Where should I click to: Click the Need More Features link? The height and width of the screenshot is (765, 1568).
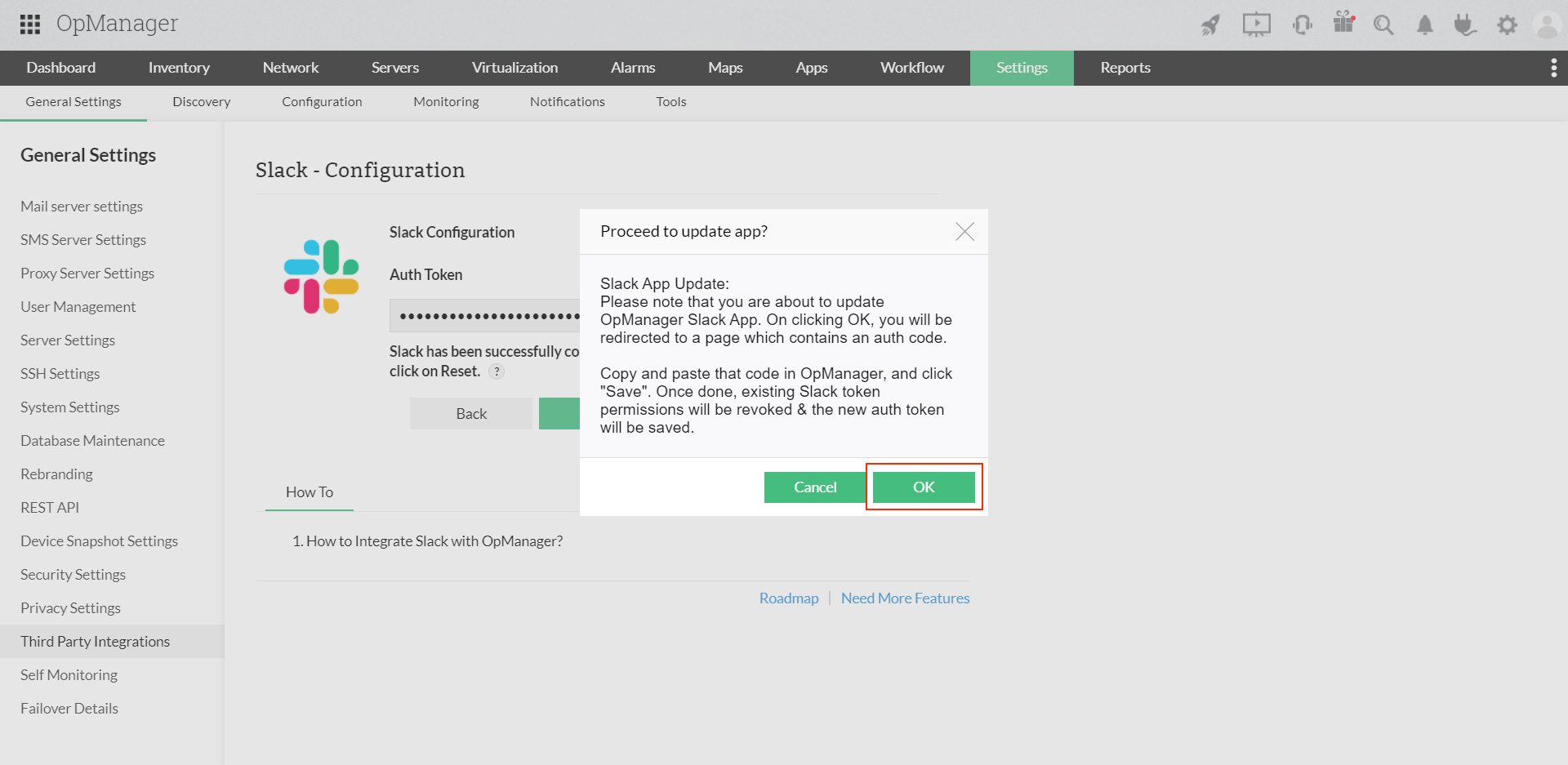[906, 598]
